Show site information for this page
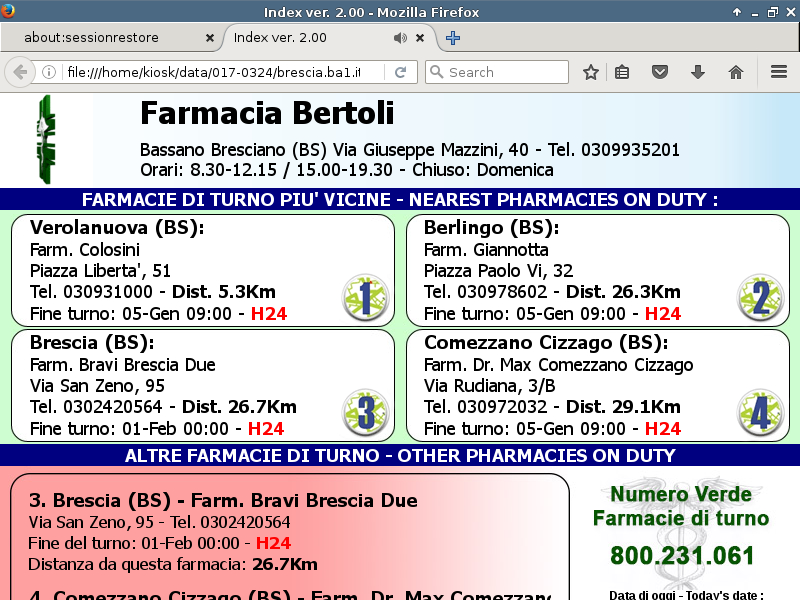The height and width of the screenshot is (600, 800). [48, 72]
